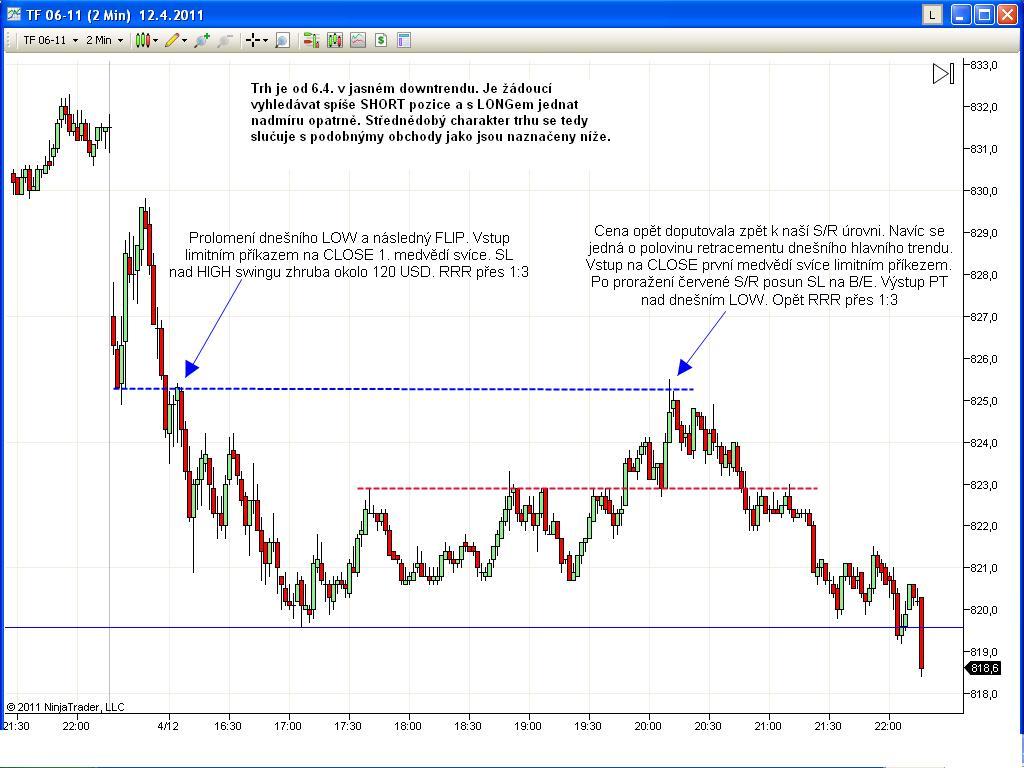Screen dimensions: 1024x768
Task: Click the 818,6 current price marker
Action: pos(984,668)
